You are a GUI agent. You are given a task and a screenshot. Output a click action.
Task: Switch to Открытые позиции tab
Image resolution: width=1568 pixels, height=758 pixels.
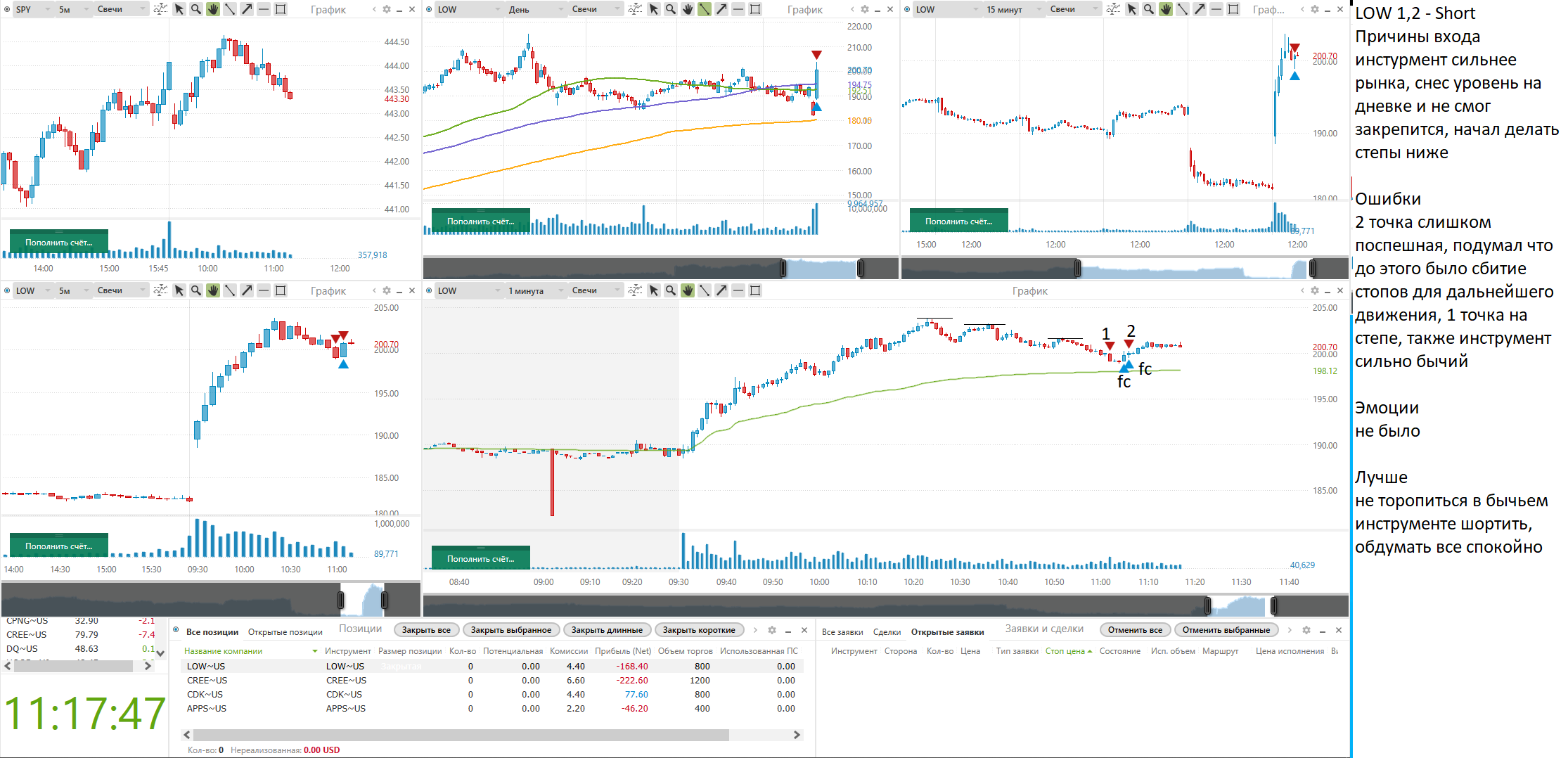tap(285, 632)
